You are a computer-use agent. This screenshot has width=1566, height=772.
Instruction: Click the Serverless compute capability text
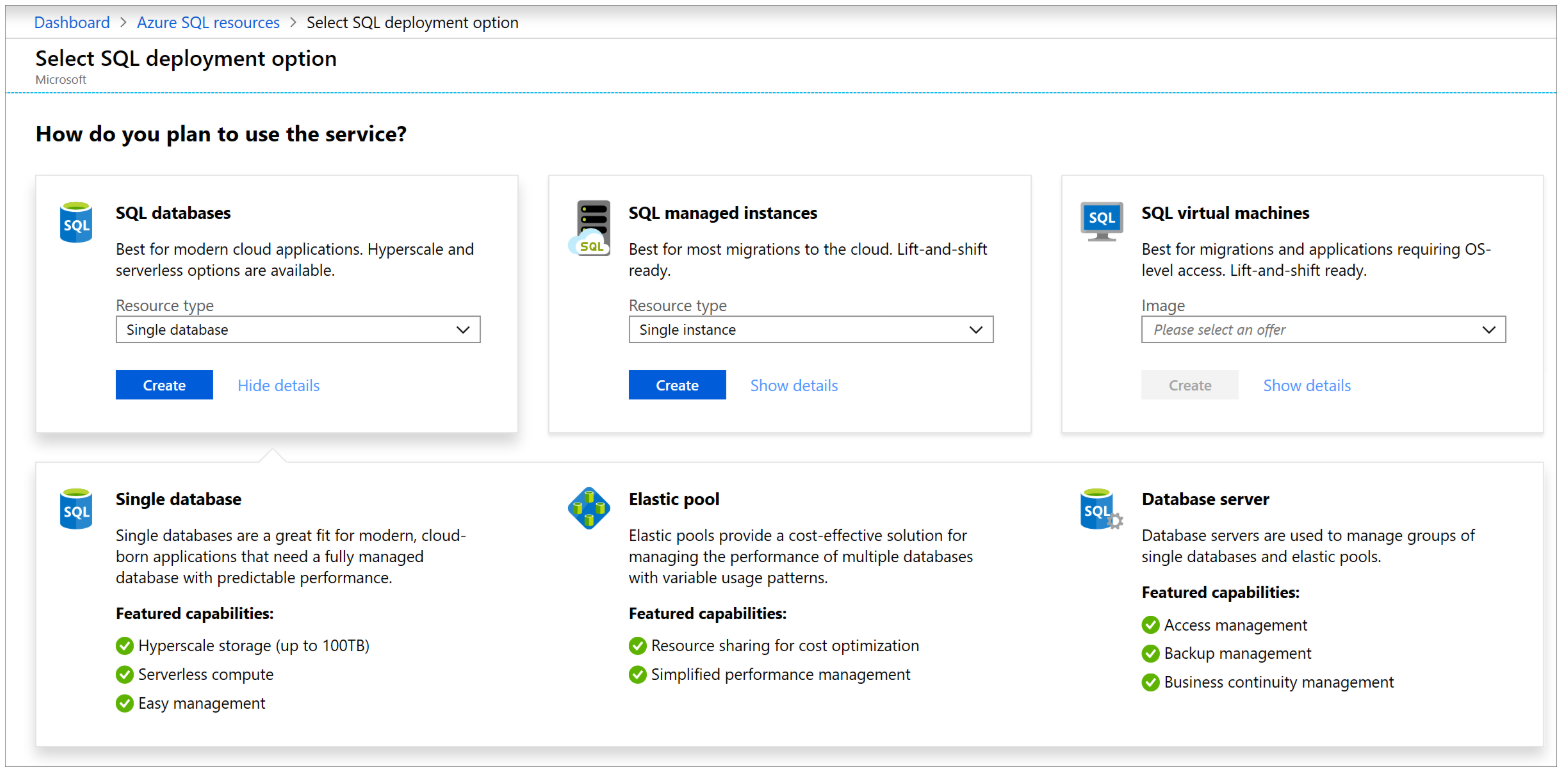point(206,675)
